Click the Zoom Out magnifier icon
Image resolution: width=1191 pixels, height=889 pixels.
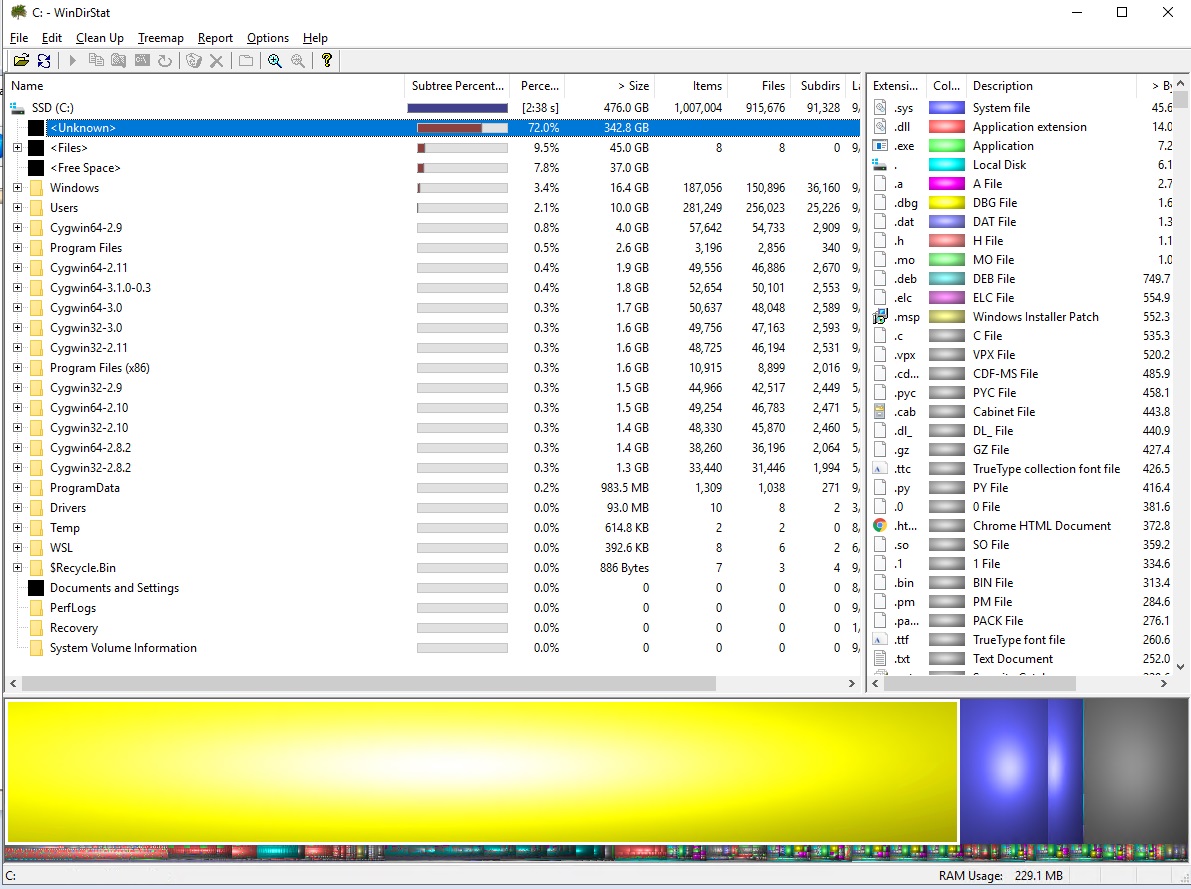tap(298, 60)
